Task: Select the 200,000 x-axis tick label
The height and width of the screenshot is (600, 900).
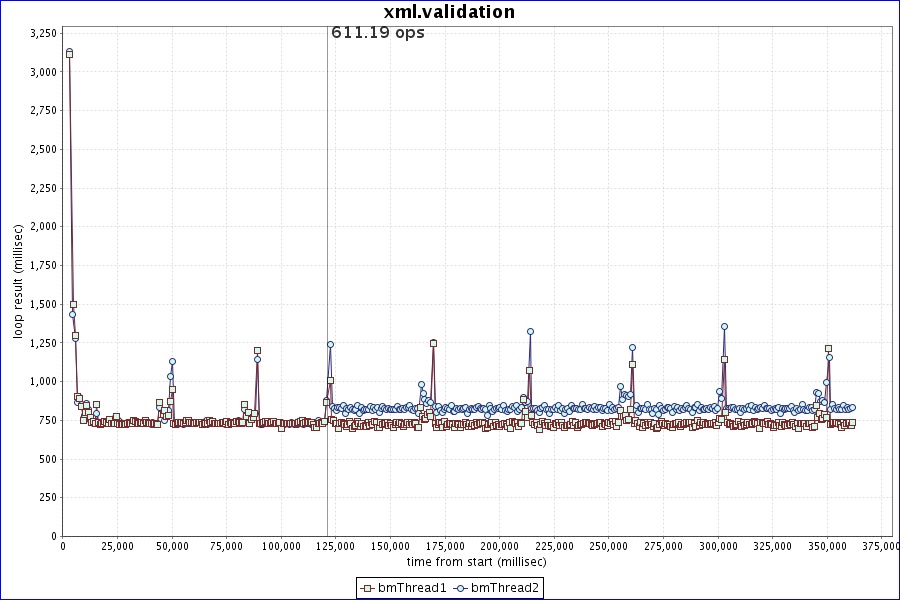Action: pyautogui.click(x=499, y=546)
